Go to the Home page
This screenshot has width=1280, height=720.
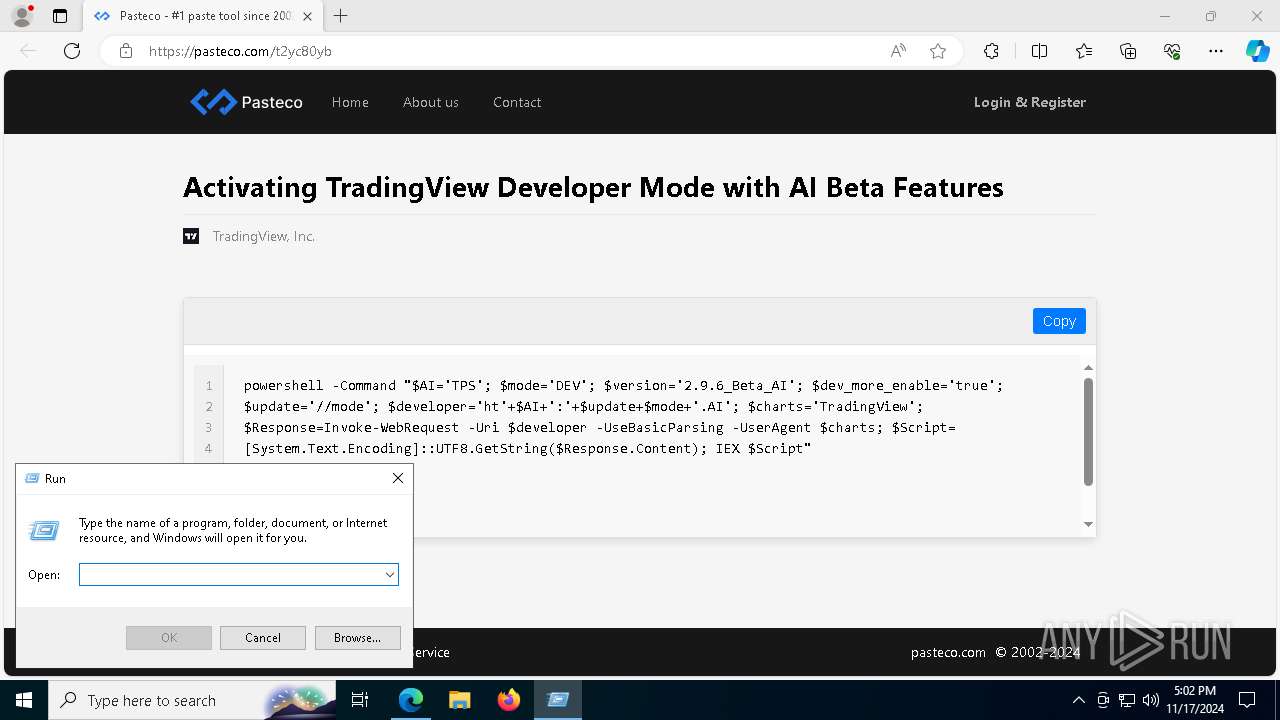pos(350,102)
